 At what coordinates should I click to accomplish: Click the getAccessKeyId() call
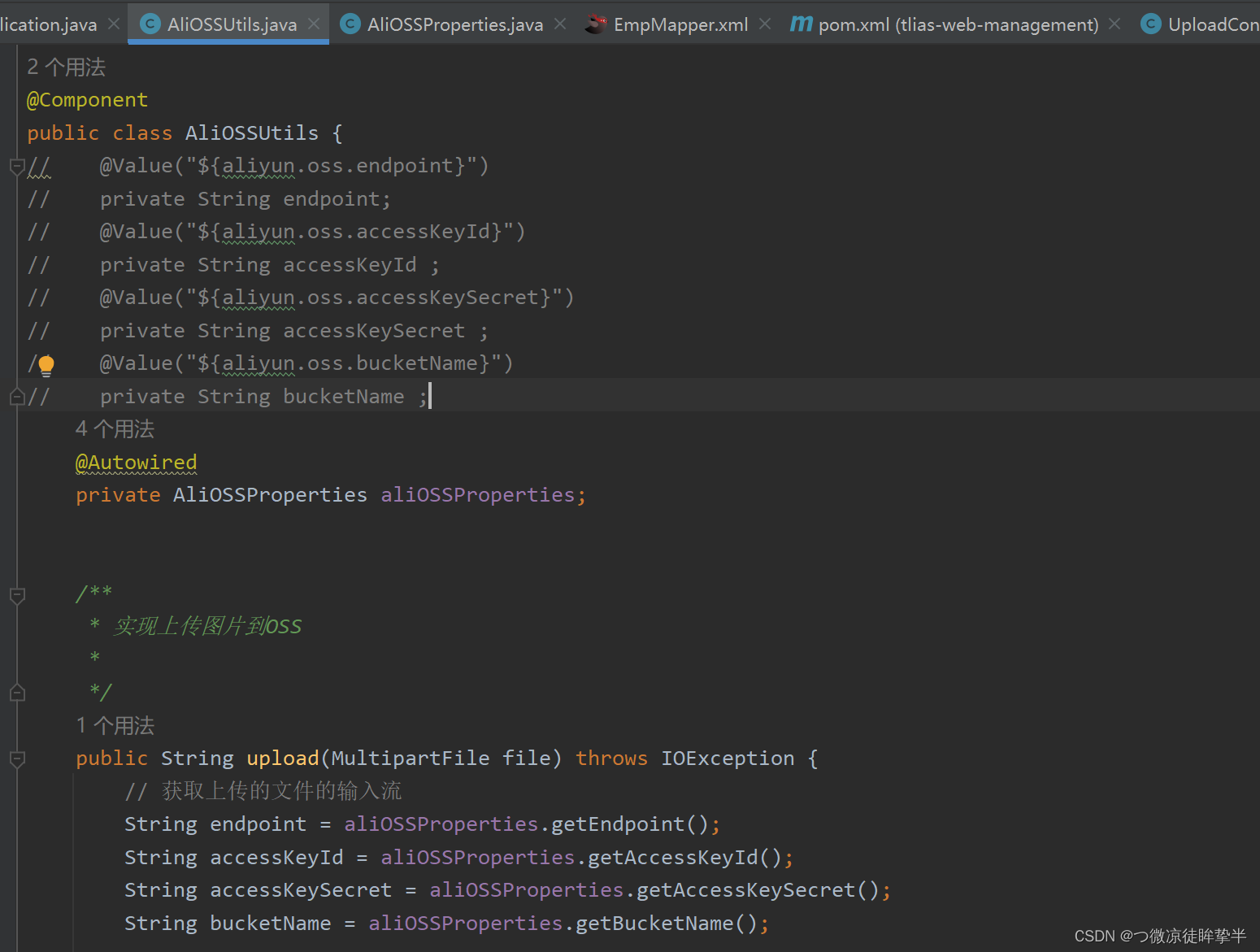coord(685,858)
